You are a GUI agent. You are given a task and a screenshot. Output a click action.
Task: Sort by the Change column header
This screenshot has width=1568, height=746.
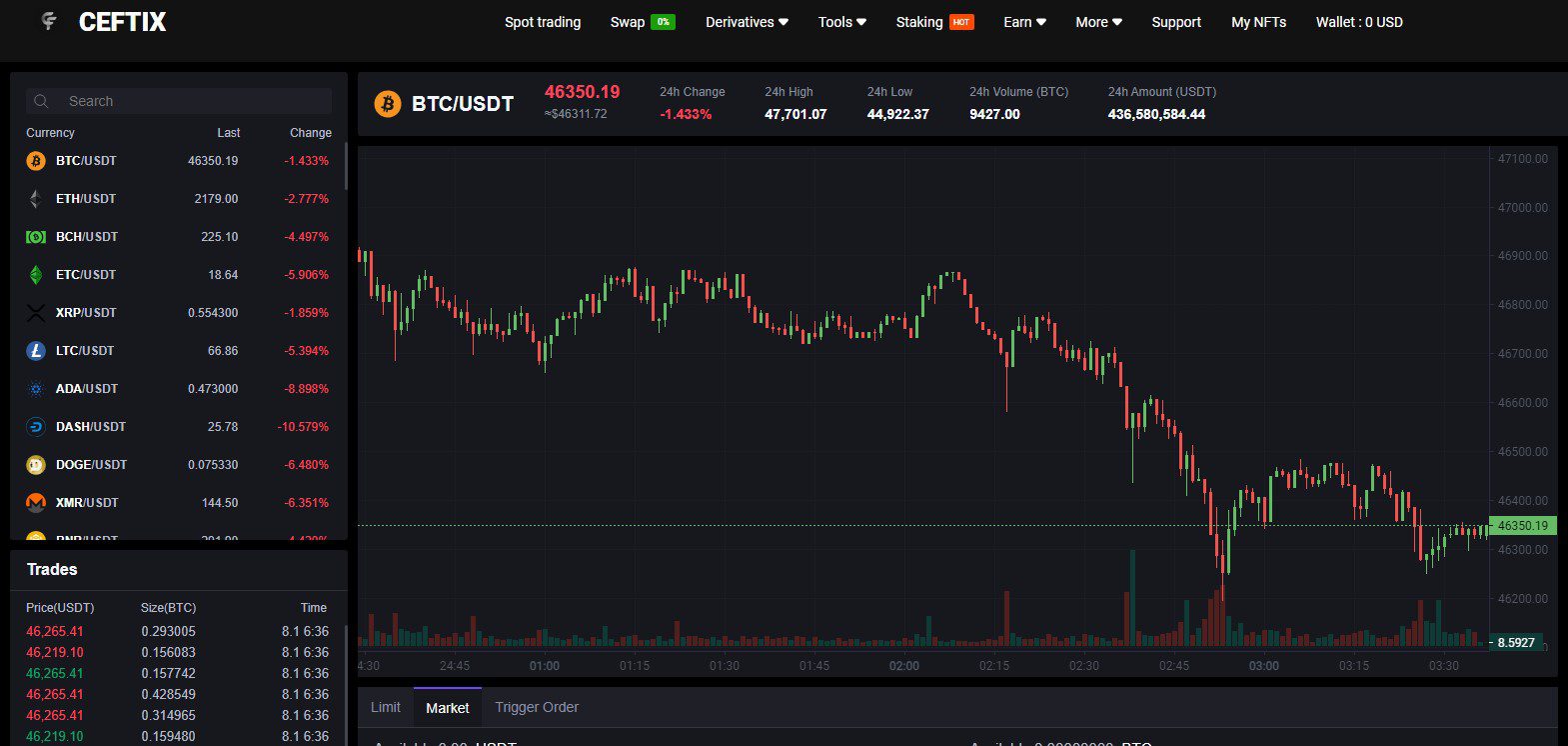(x=311, y=132)
